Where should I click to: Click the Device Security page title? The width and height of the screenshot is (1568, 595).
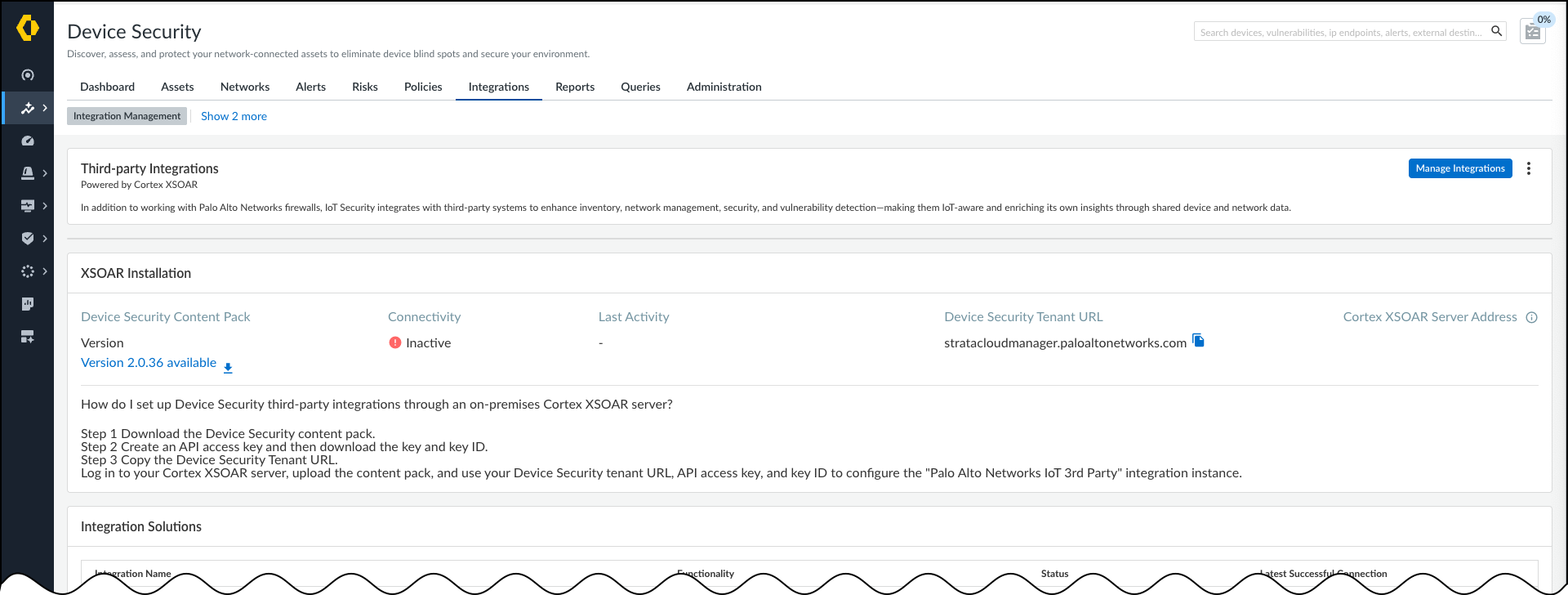point(134,31)
